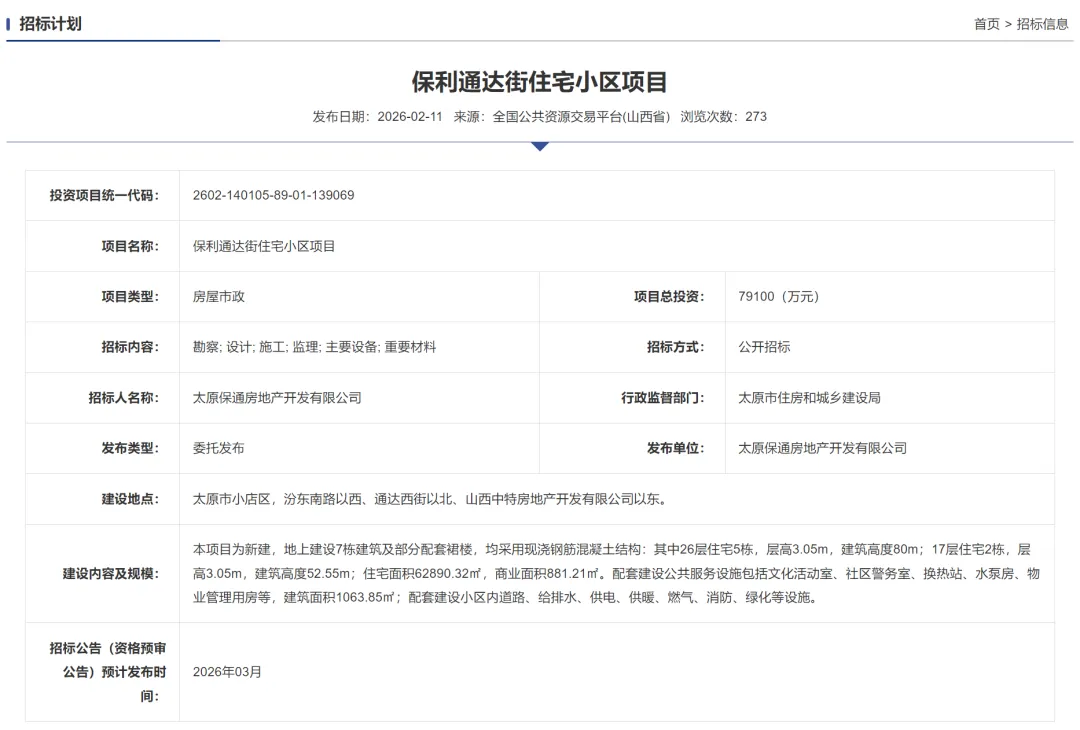Click the view count 273

756,116
